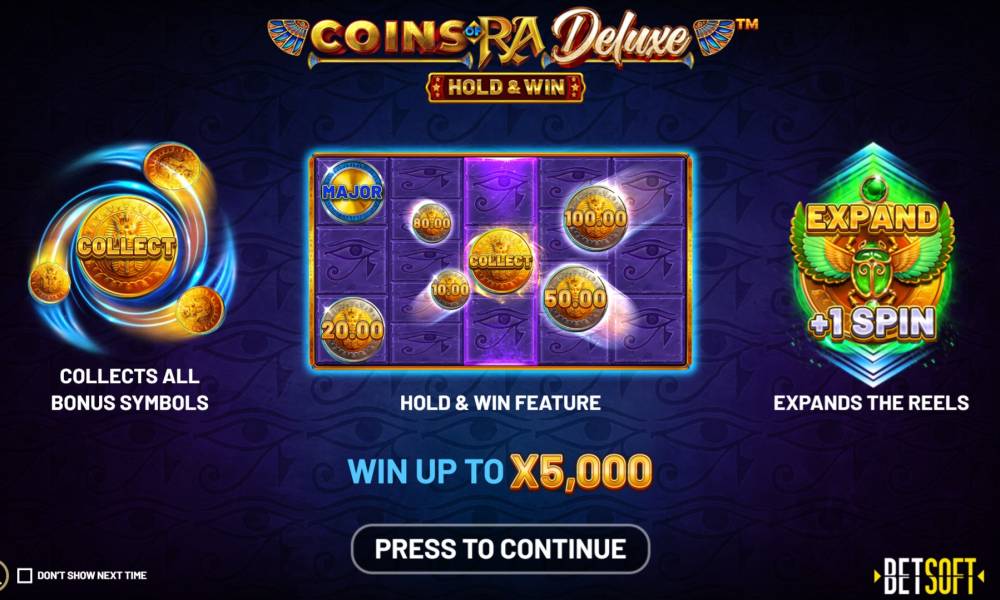Enable the Don't Show Next Time checkbox
The width and height of the screenshot is (1000, 600).
tap(24, 576)
